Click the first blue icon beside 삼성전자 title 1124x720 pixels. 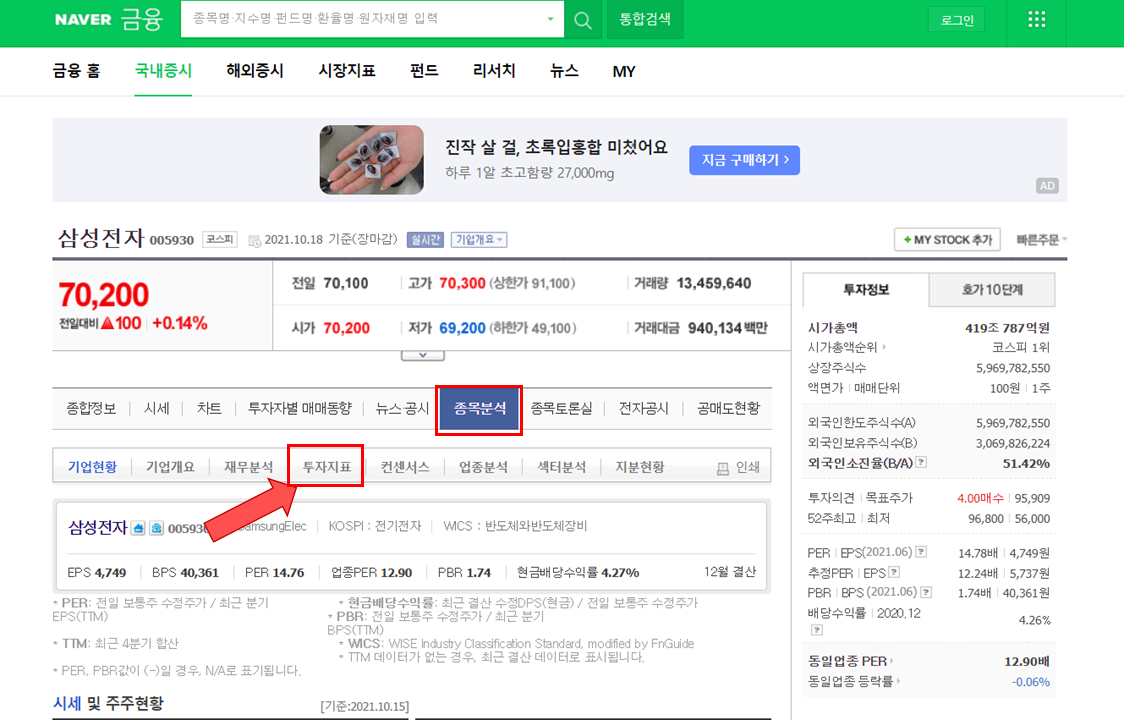pos(138,529)
